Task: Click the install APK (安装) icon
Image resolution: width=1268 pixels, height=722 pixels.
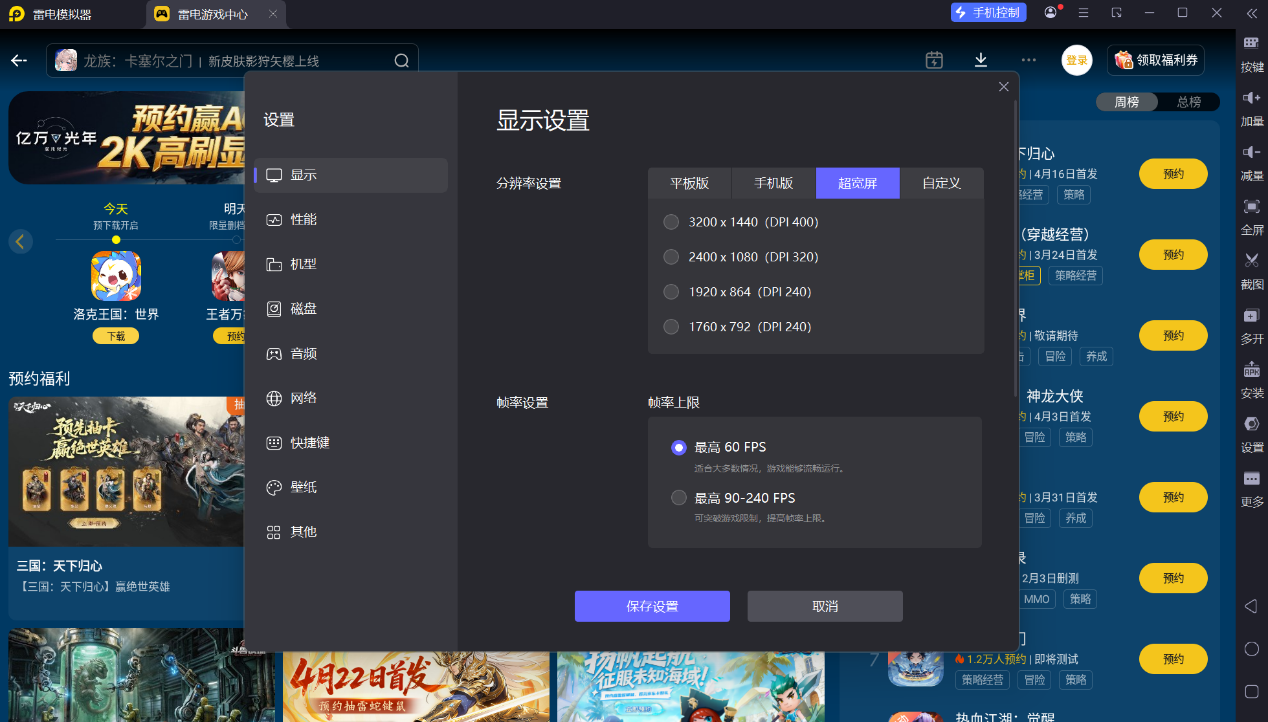Action: tap(1251, 370)
